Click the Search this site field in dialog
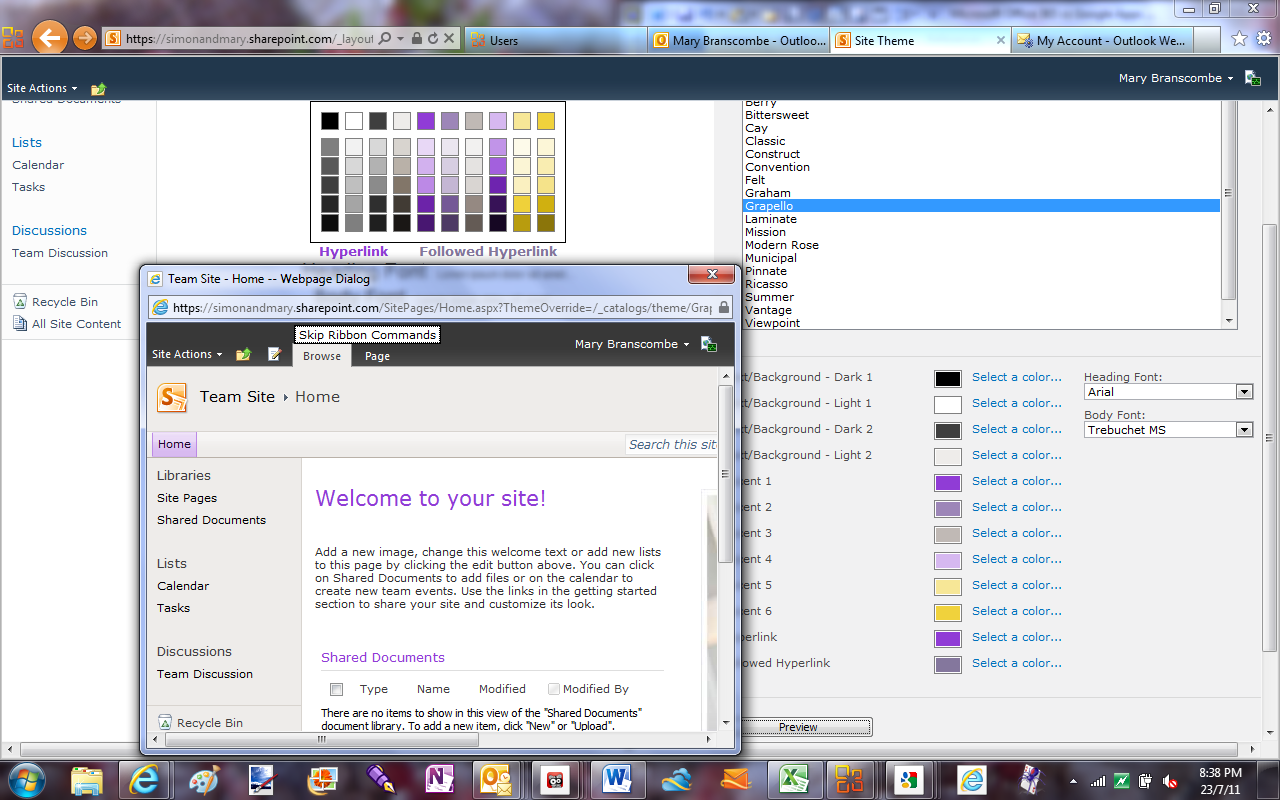Viewport: 1280px width, 800px height. click(x=672, y=444)
